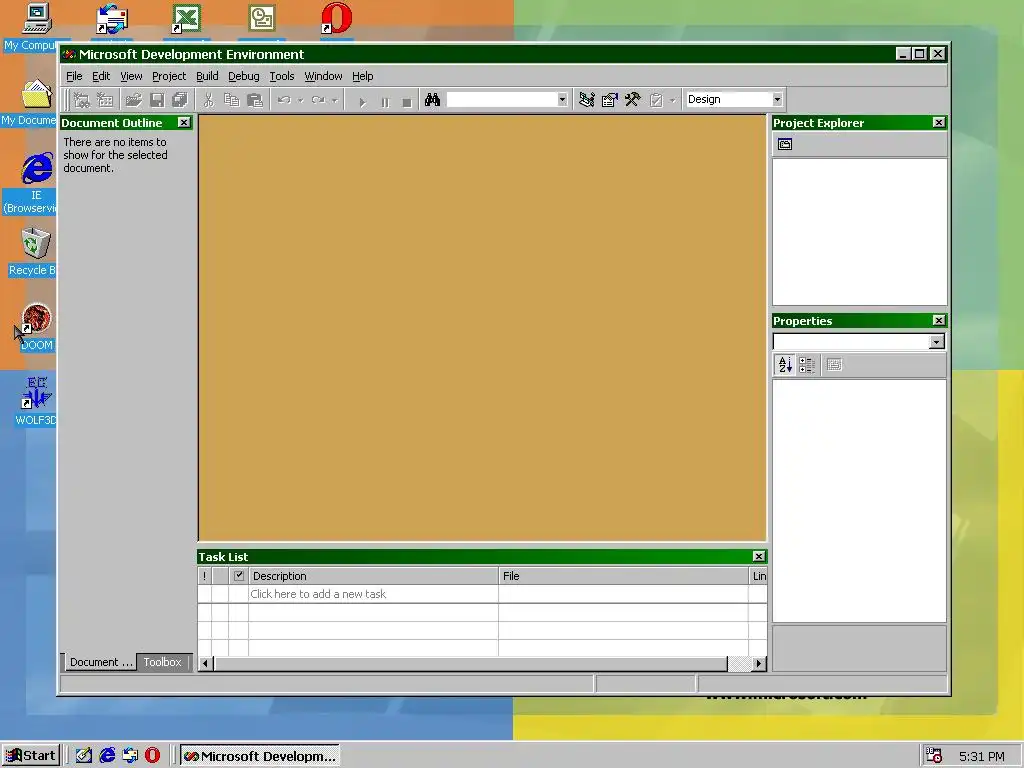The width and height of the screenshot is (1024, 768).
Task: Click the Break pause icon
Action: [x=385, y=101]
